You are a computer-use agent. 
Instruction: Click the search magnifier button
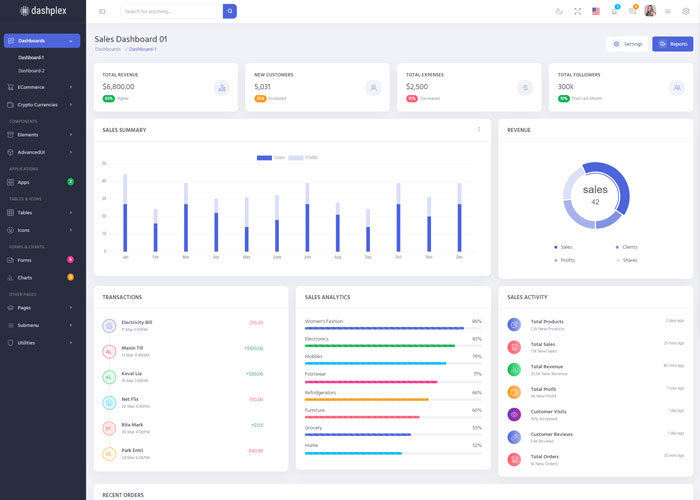(230, 11)
